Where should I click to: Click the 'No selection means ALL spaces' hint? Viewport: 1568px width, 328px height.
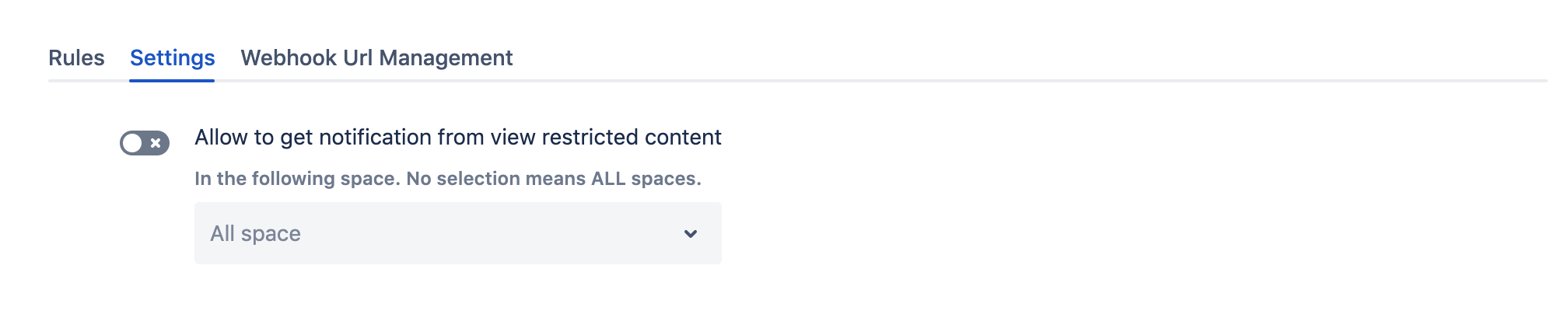[x=554, y=179]
